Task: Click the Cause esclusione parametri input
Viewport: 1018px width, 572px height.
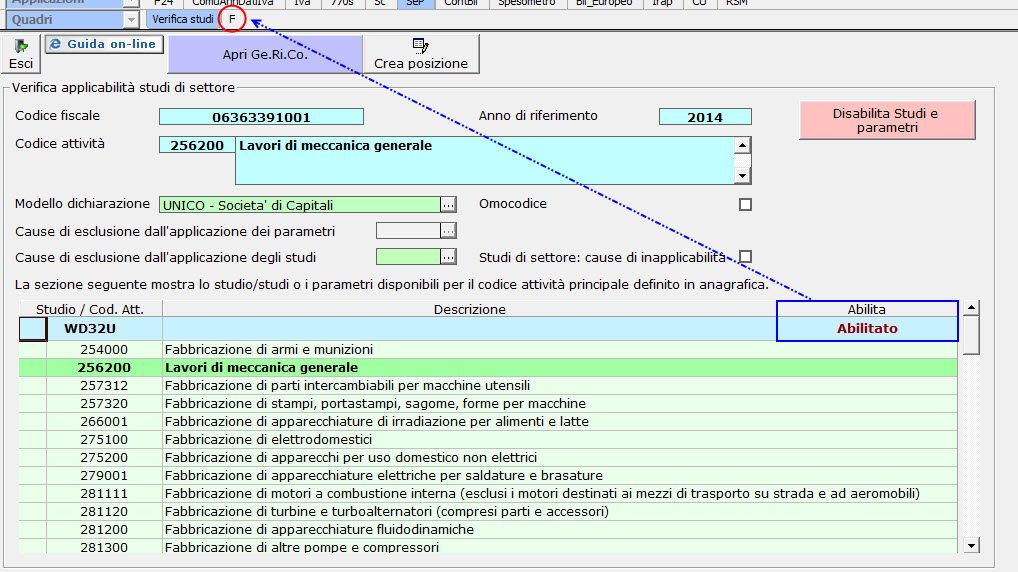Action: pos(408,230)
